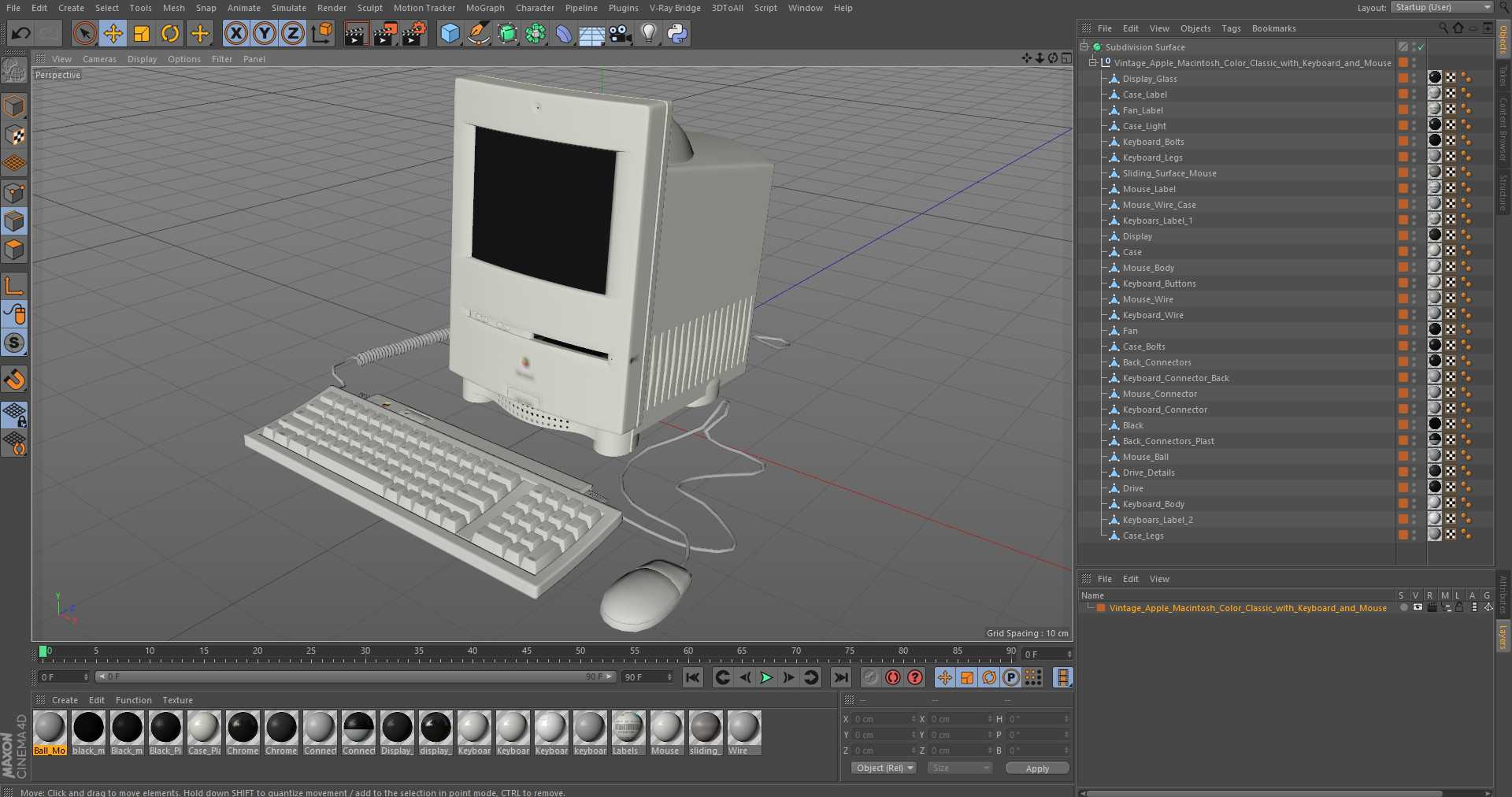
Task: Click search icon in object manager
Action: (x=1443, y=28)
